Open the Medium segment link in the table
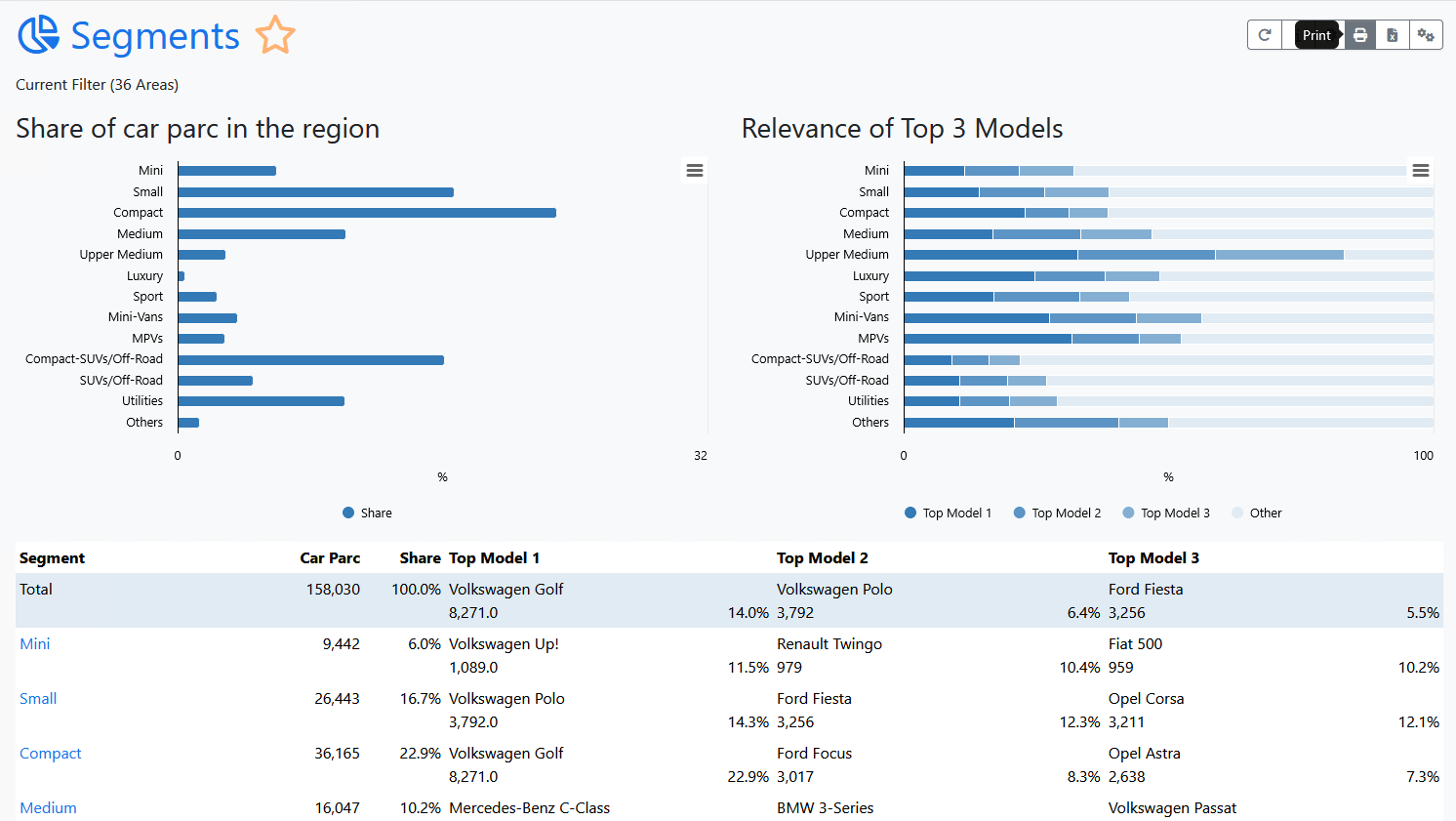This screenshot has height=821, width=1456. [48, 808]
